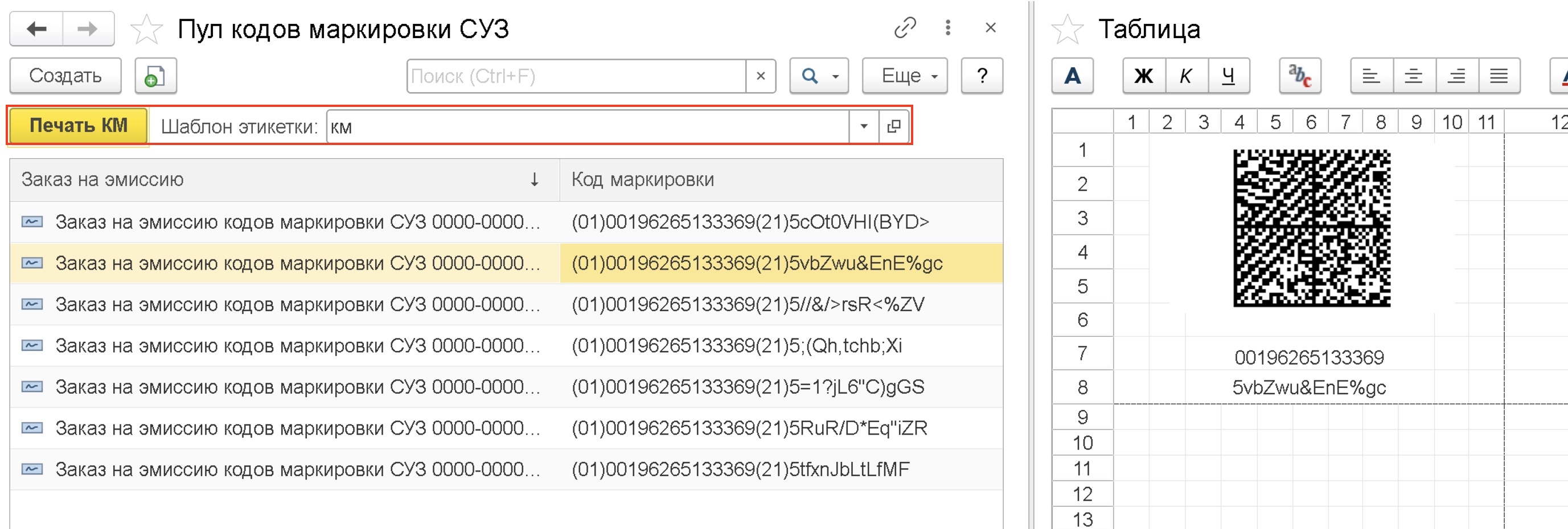Open the Еще menu
This screenshot has height=529, width=1568.
905,76
